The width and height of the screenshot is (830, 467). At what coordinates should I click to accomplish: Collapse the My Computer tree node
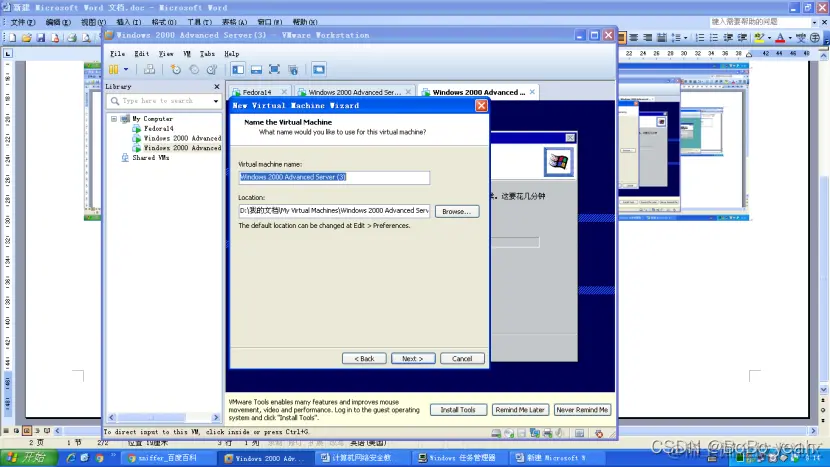(x=114, y=119)
